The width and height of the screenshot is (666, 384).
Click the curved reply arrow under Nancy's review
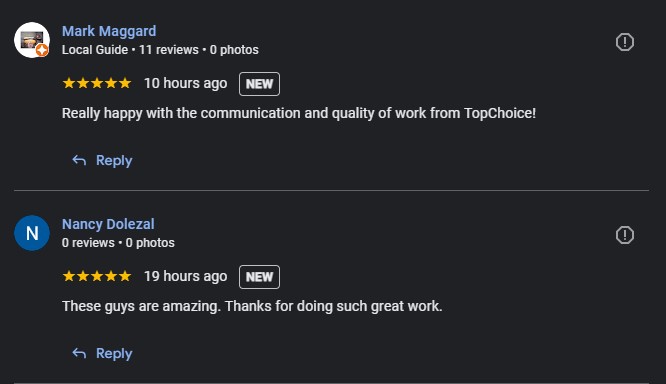pyautogui.click(x=79, y=353)
